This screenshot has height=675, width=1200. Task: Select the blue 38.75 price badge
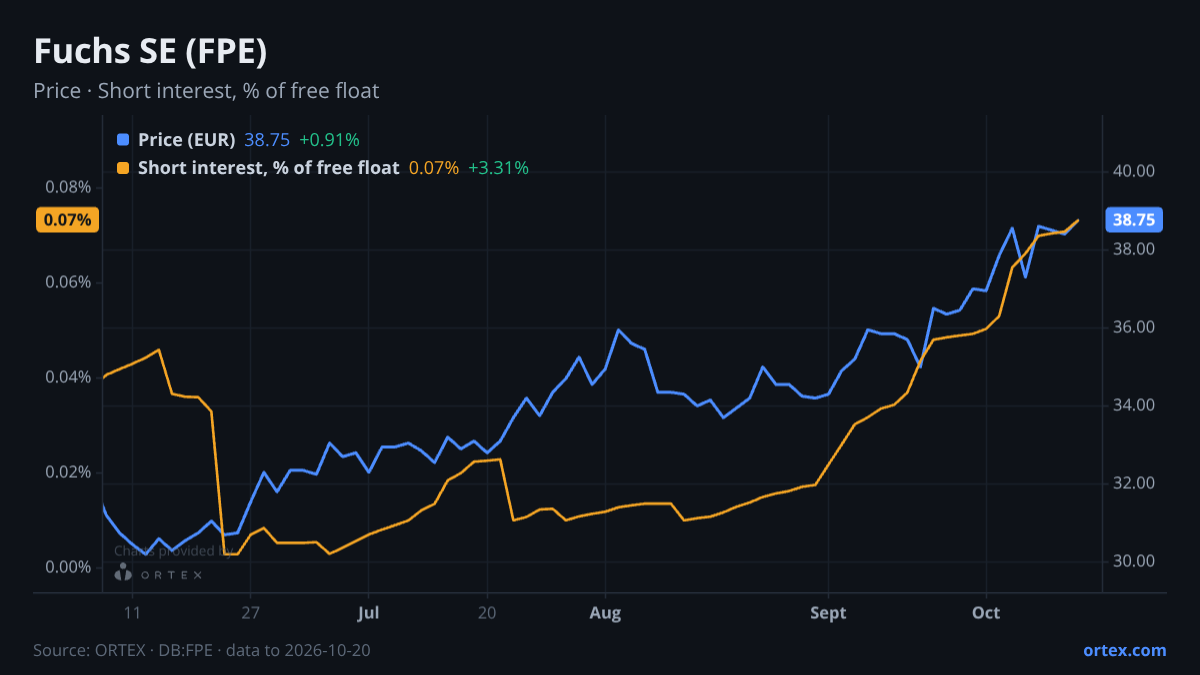[1133, 220]
